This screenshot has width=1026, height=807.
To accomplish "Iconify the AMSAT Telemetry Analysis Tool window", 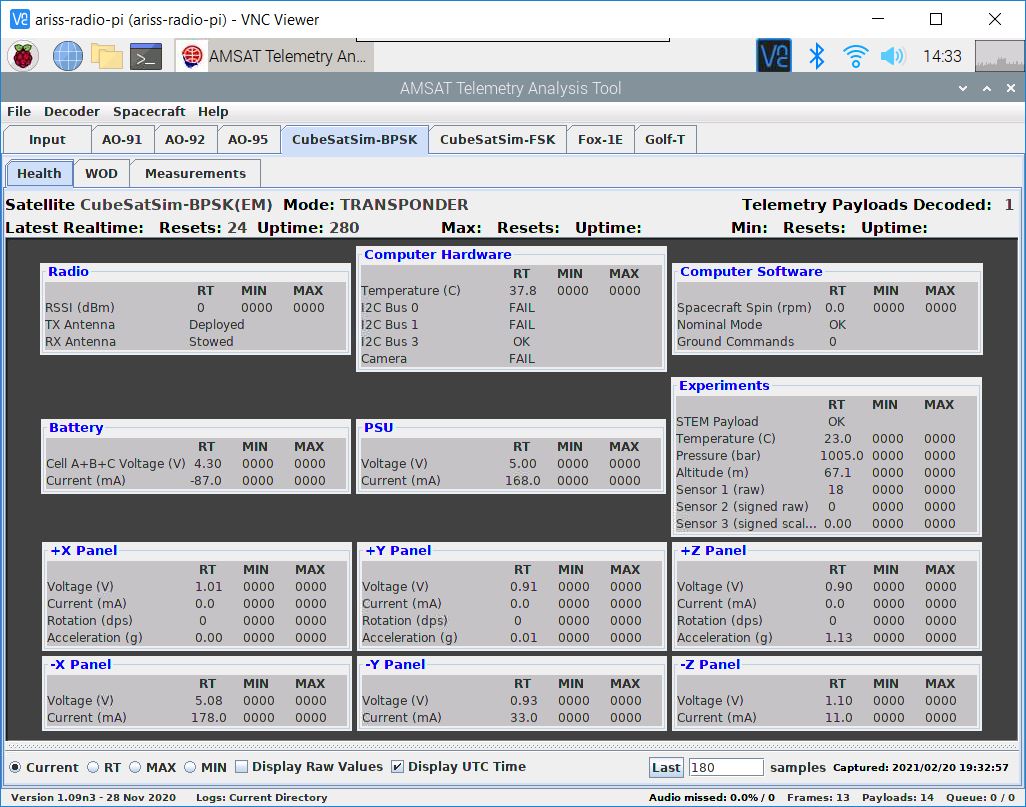I will (963, 88).
